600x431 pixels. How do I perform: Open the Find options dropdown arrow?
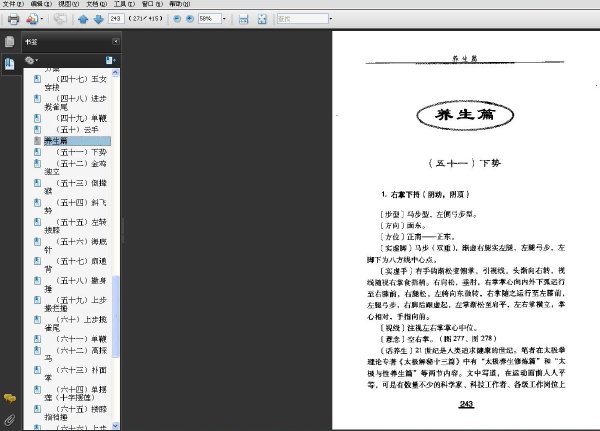[331, 18]
